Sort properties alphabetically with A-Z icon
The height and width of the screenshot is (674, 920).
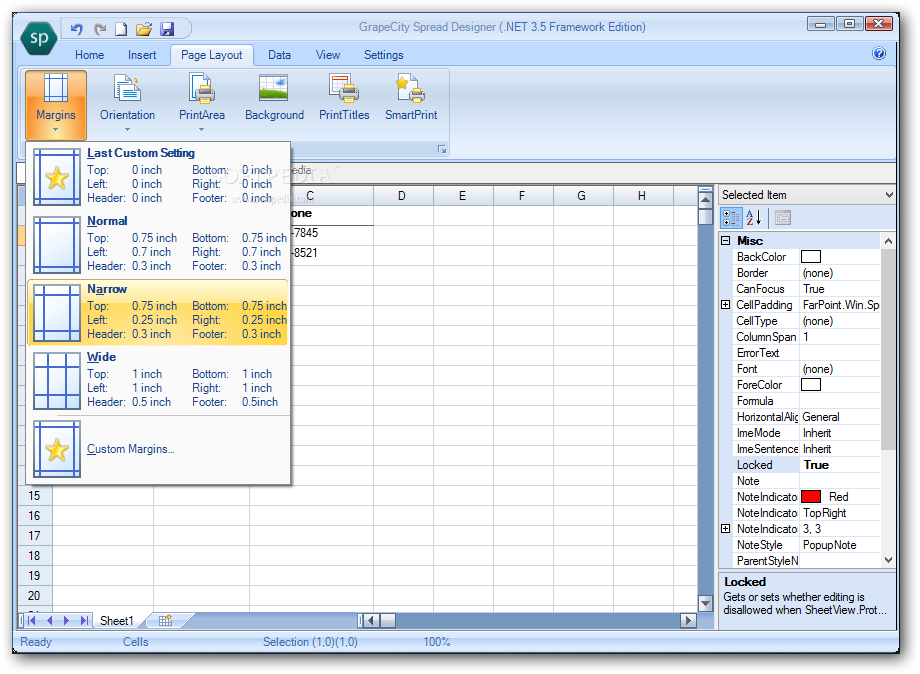pos(754,218)
